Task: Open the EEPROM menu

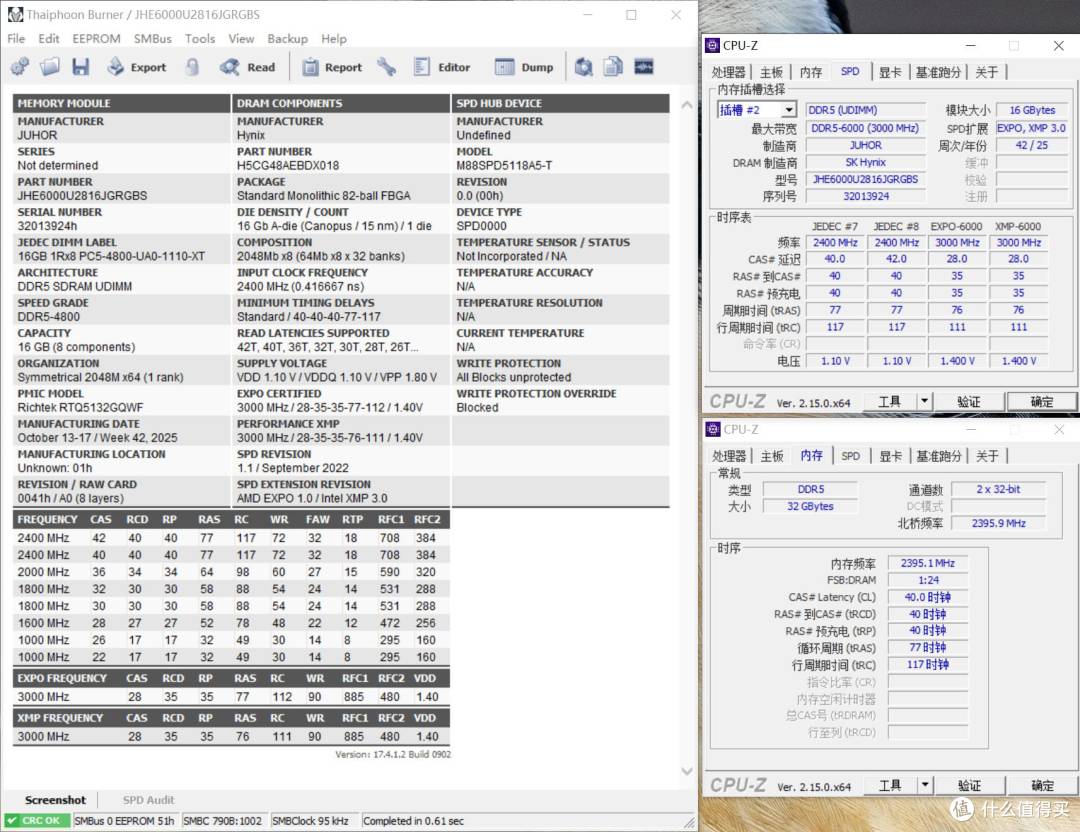Action: (x=96, y=39)
